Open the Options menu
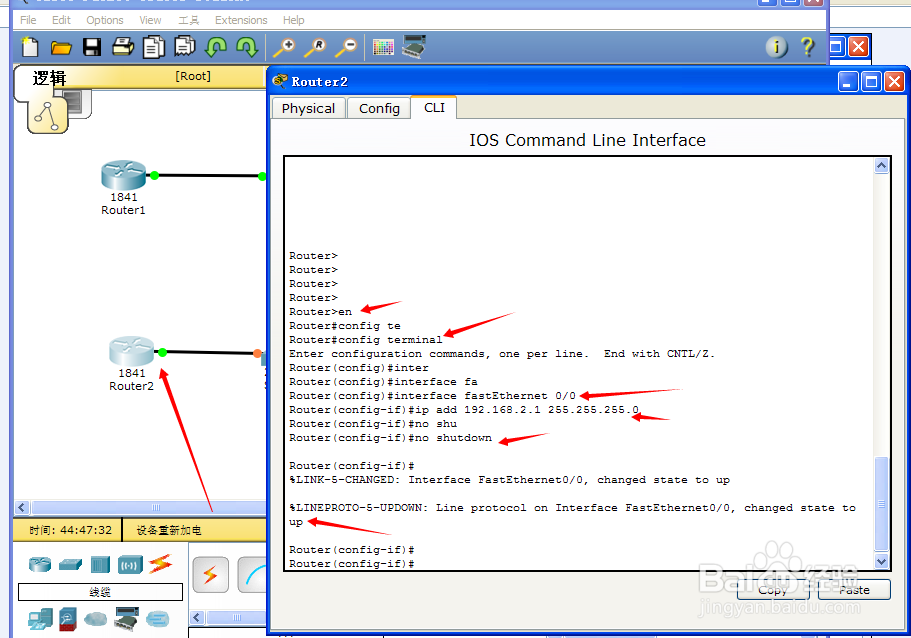The height and width of the screenshot is (638, 911). 105,20
